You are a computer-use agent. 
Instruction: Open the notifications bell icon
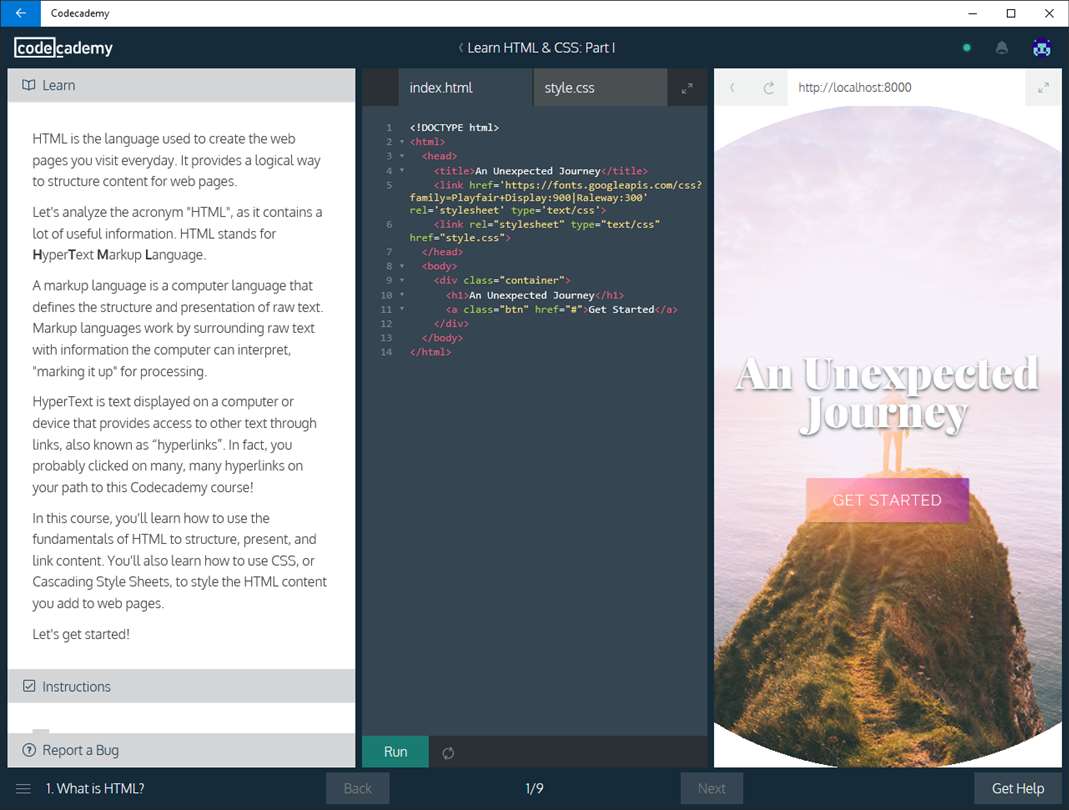[x=1002, y=48]
